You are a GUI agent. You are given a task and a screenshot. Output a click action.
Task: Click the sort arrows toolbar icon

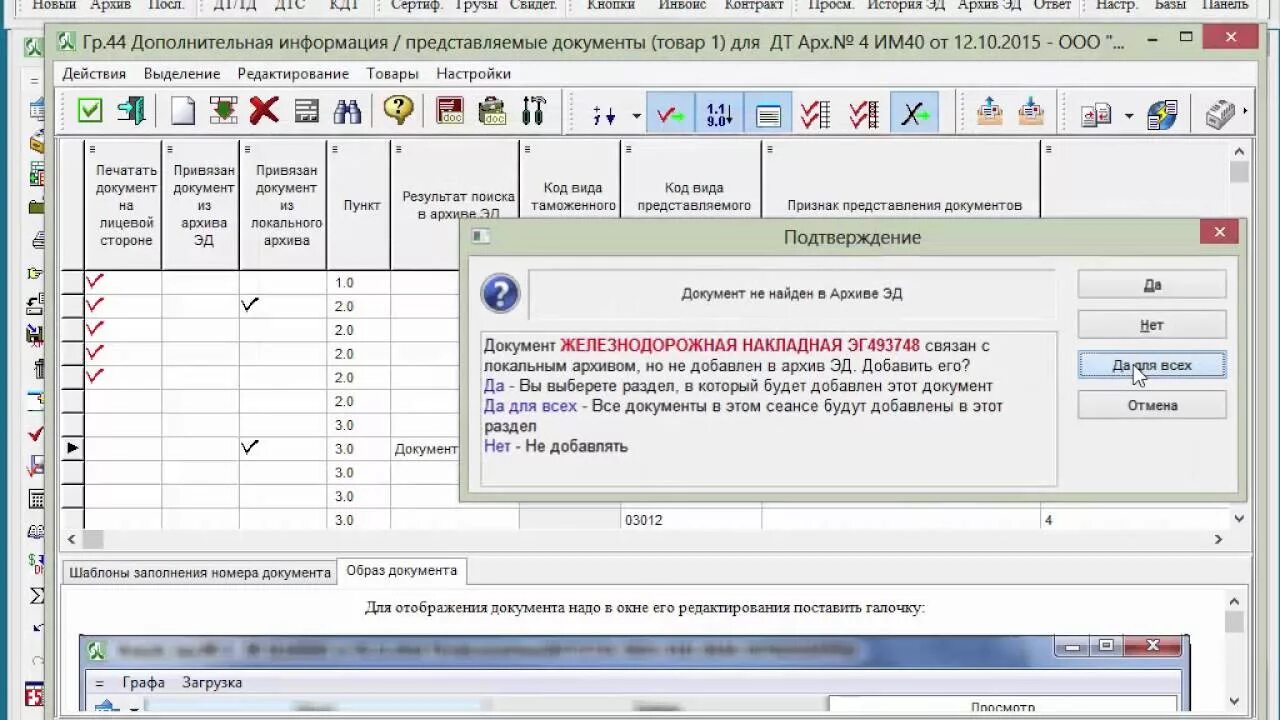tap(604, 114)
